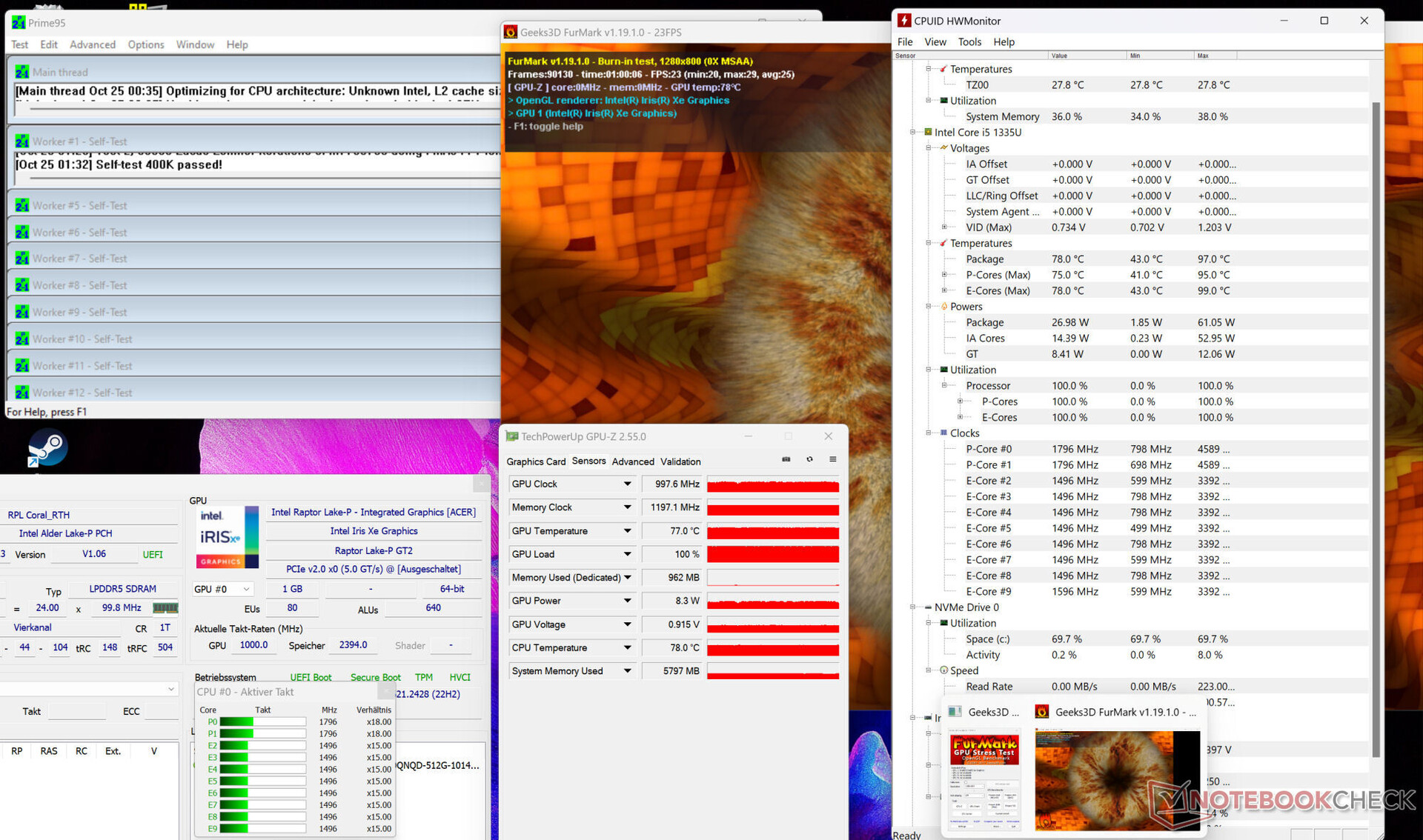1423x840 pixels.
Task: Click the Intel Iris Xe graphics logo
Action: click(x=228, y=537)
